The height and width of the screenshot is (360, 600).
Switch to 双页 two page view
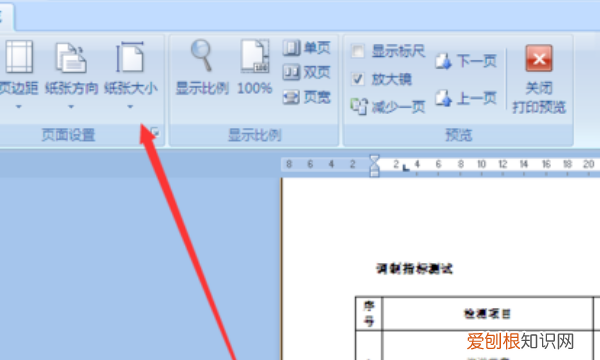point(307,72)
